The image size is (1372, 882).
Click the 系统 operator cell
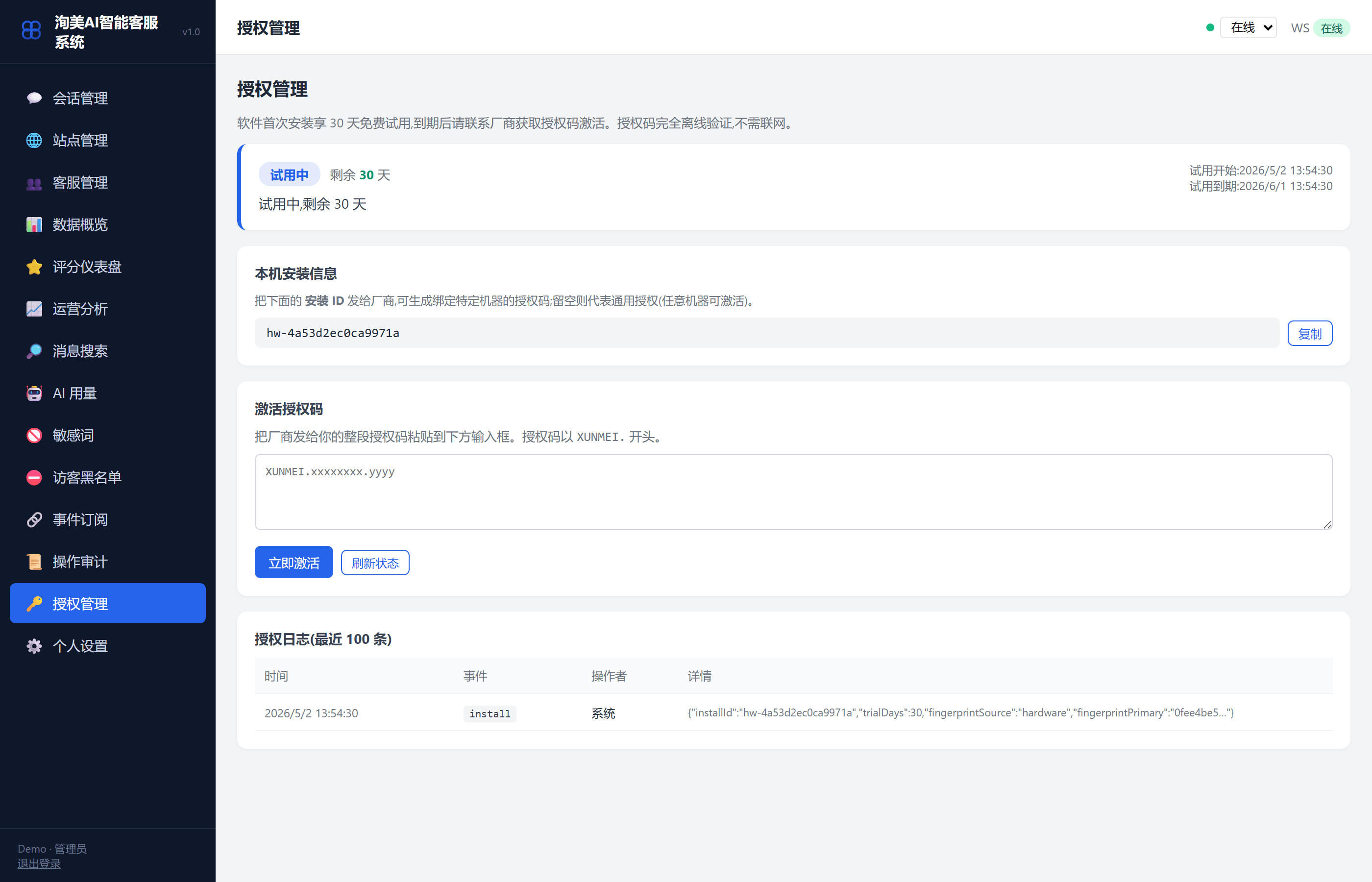(x=603, y=713)
